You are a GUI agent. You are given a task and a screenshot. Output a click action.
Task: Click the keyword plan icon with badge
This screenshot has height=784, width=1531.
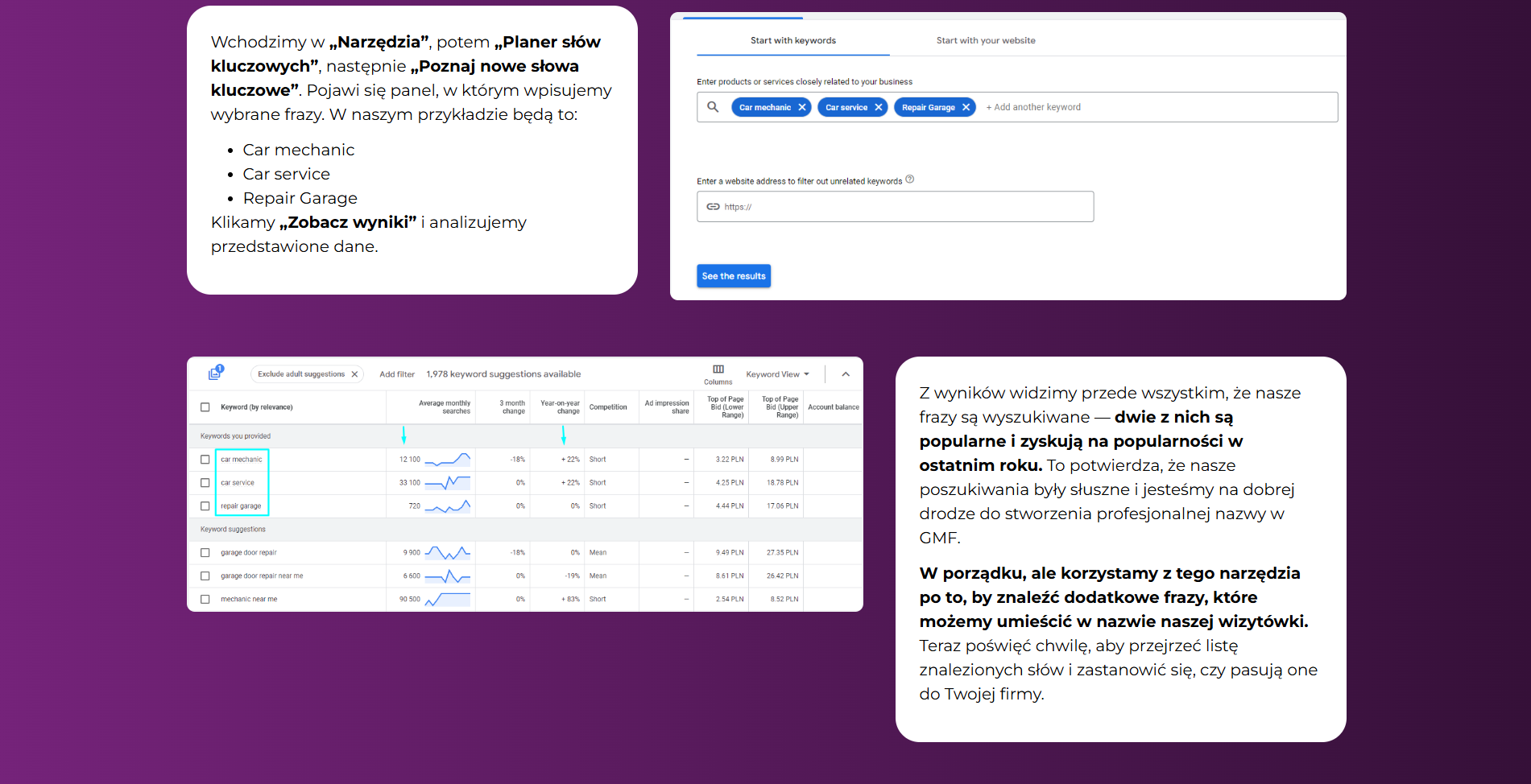pyautogui.click(x=215, y=373)
